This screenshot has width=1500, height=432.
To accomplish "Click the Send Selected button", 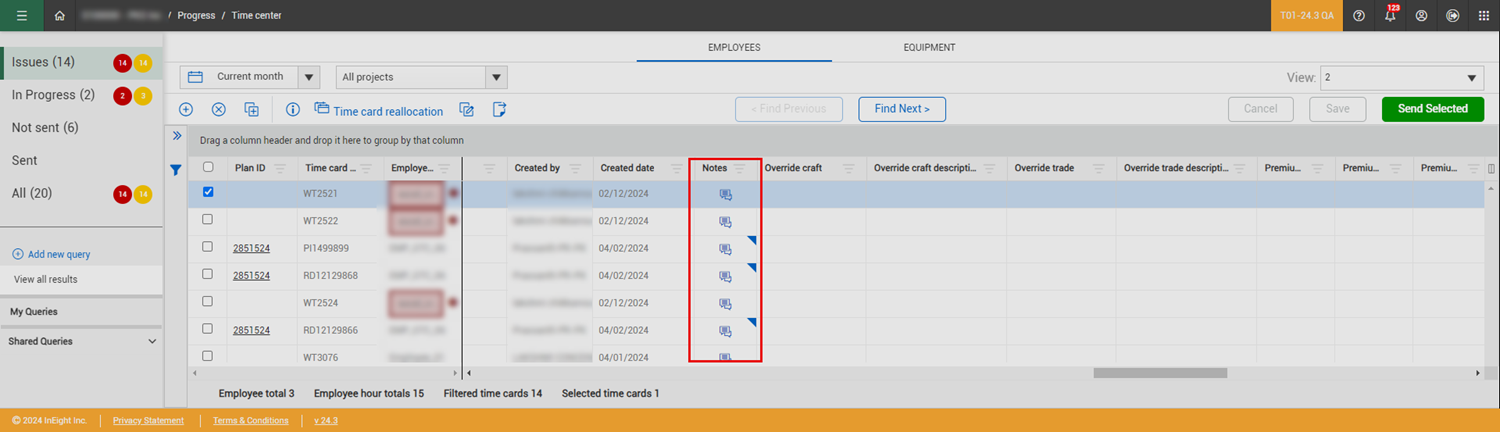I will [1432, 109].
